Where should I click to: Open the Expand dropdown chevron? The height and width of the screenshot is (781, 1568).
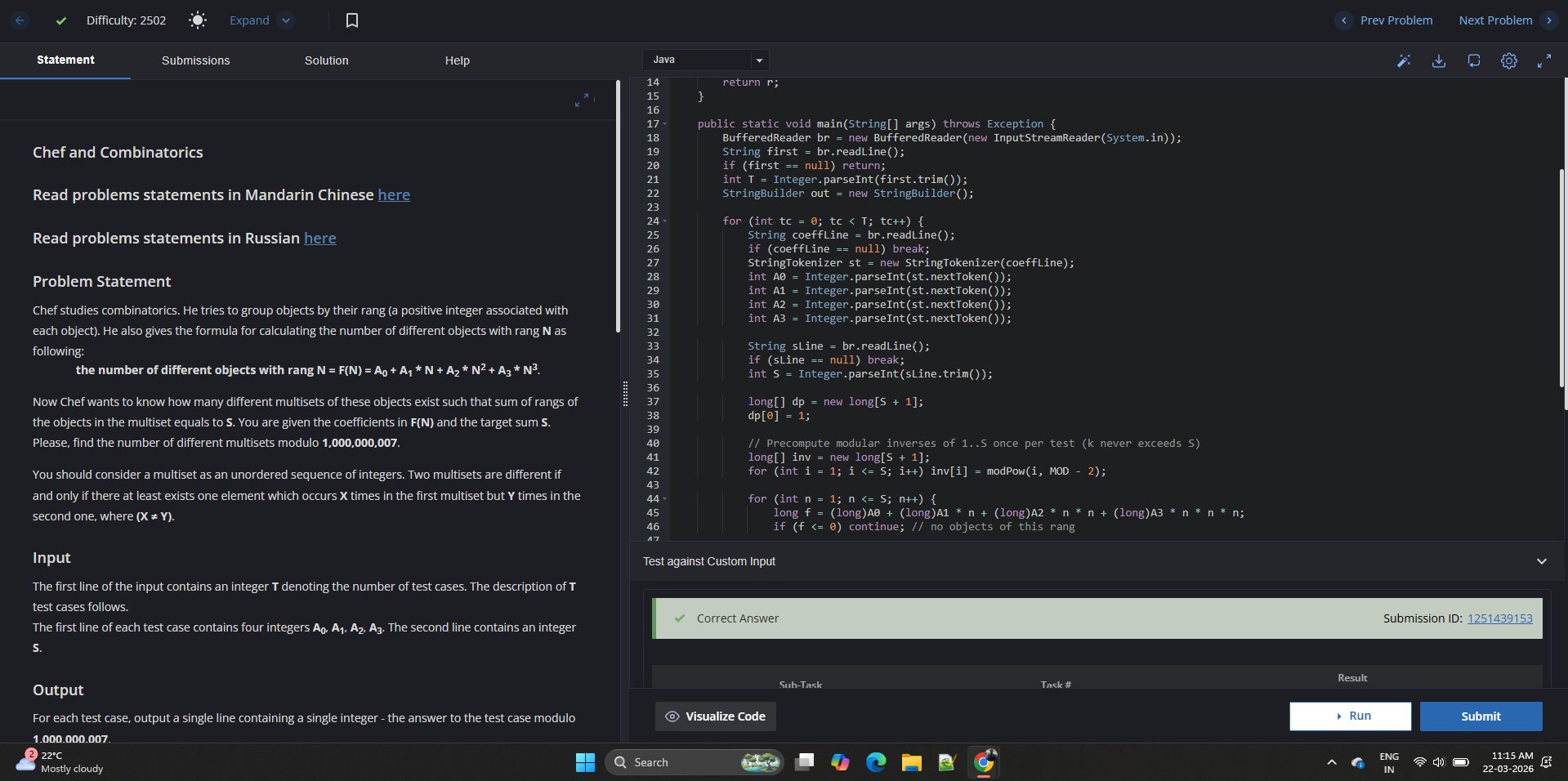click(x=286, y=20)
